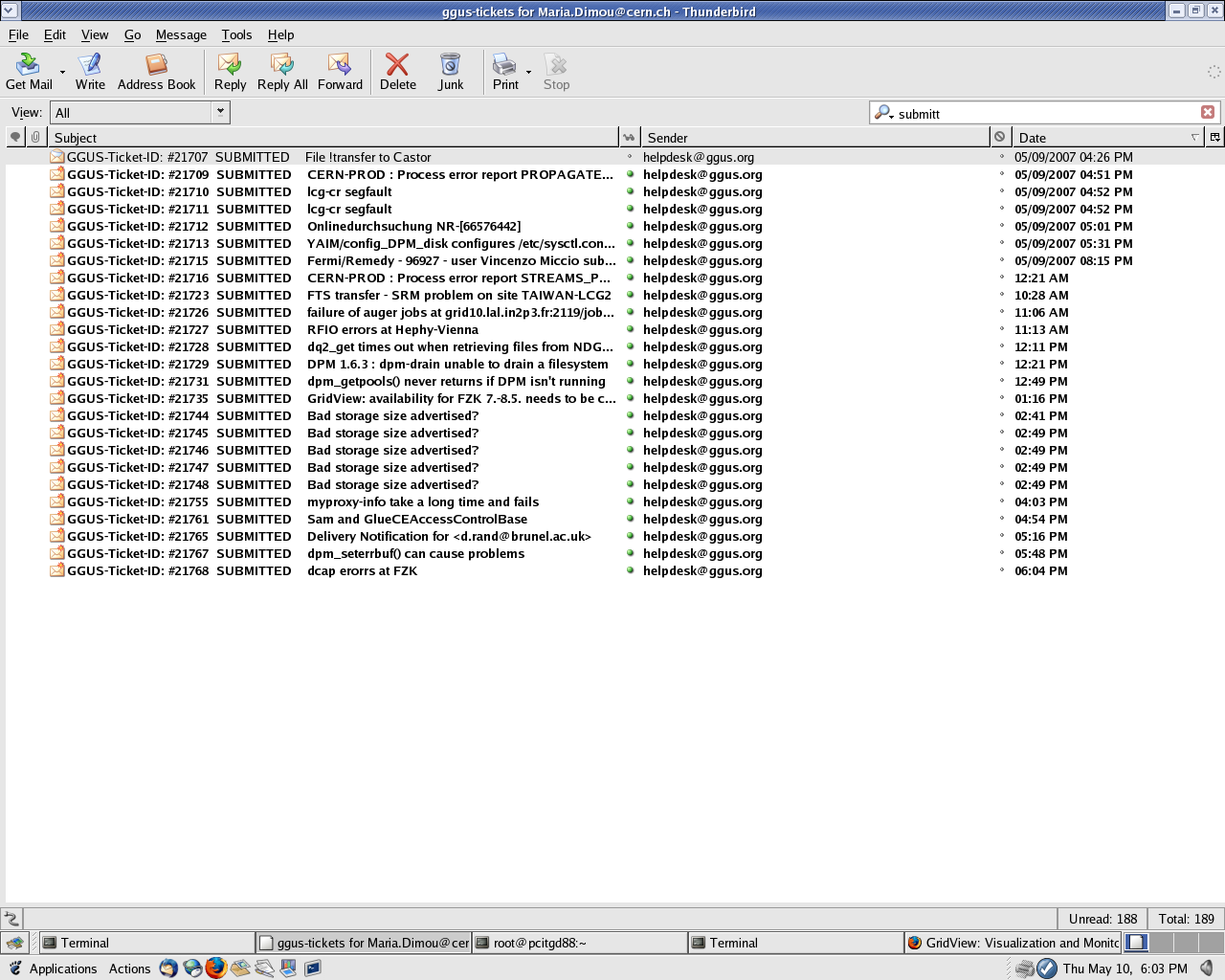The image size is (1225, 980).
Task: Click the Get Mail toolbar icon
Action: (29, 72)
